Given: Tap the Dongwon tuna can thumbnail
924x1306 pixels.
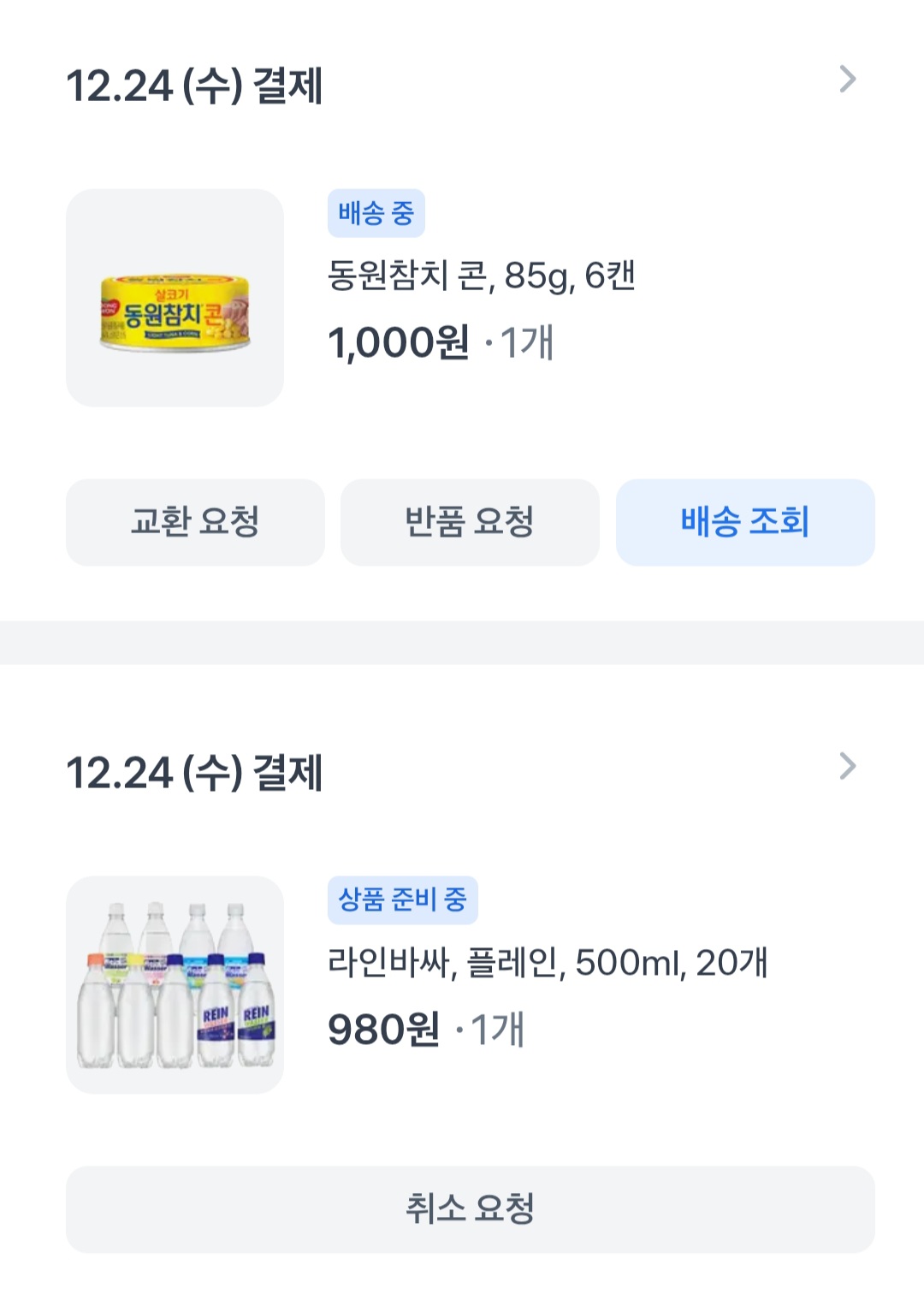Looking at the screenshot, I should 175,298.
